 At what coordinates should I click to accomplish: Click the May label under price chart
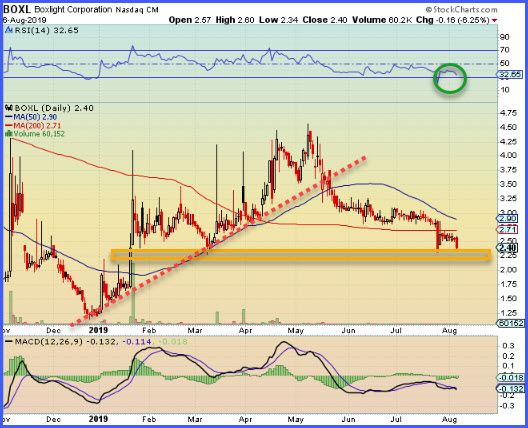[295, 330]
